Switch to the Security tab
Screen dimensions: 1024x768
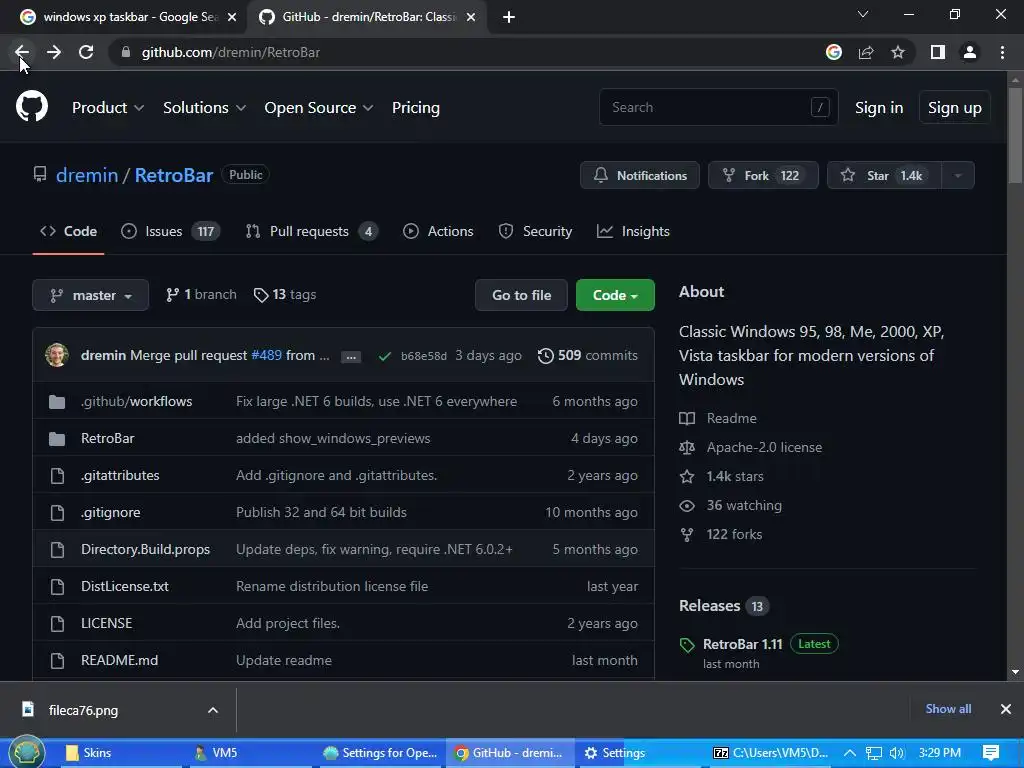(535, 231)
